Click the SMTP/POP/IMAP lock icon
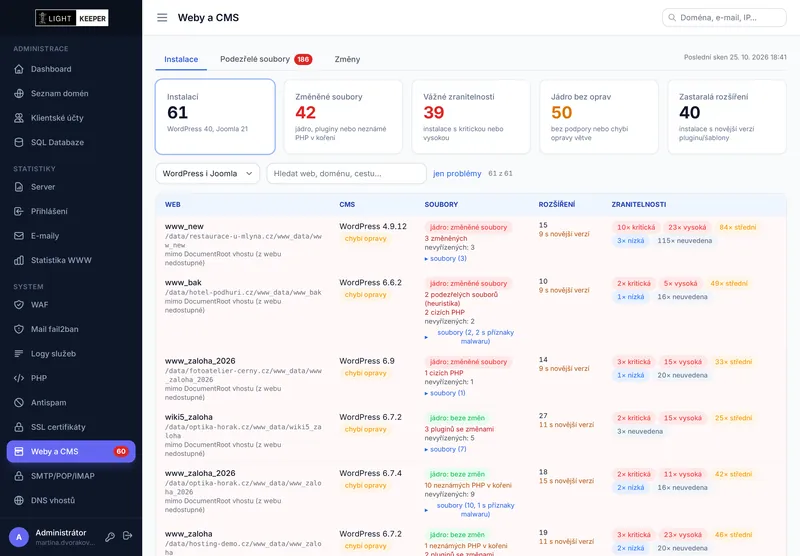The height and width of the screenshot is (556, 800). pyautogui.click(x=19, y=476)
